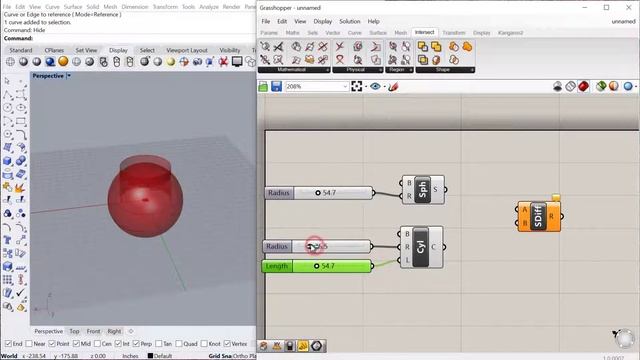Screen dimensions: 640x360
Task: Expand the Shape panel dropdown
Action: click(472, 70)
